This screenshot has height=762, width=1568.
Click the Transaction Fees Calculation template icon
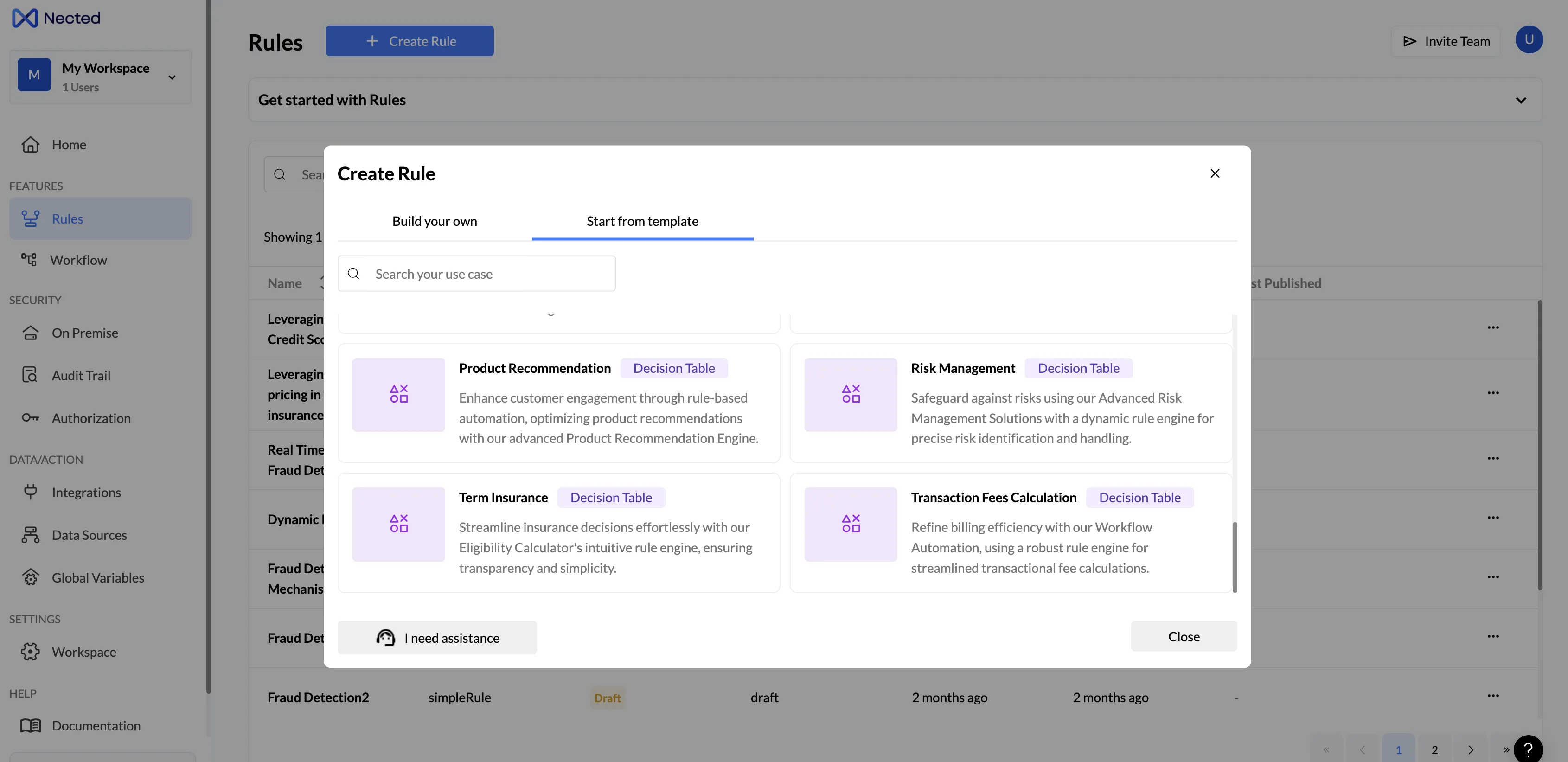pos(851,524)
